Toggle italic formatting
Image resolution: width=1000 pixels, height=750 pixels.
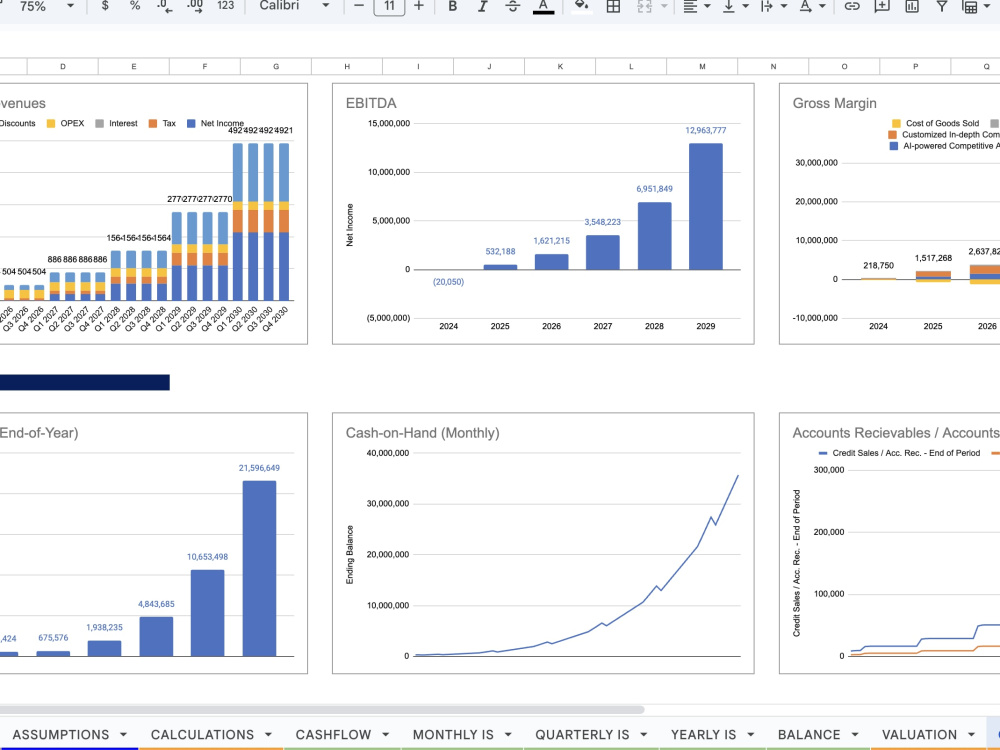point(482,6)
